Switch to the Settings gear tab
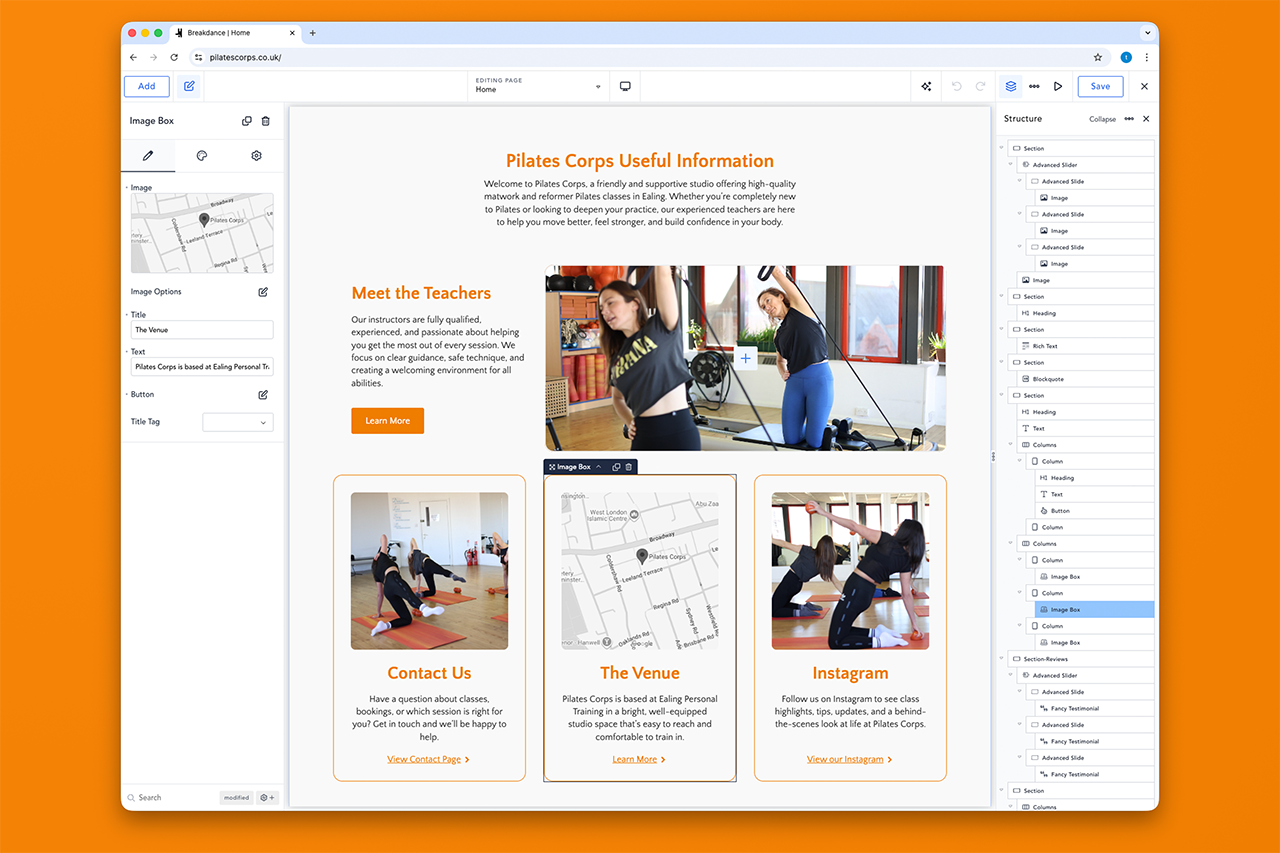 click(256, 156)
